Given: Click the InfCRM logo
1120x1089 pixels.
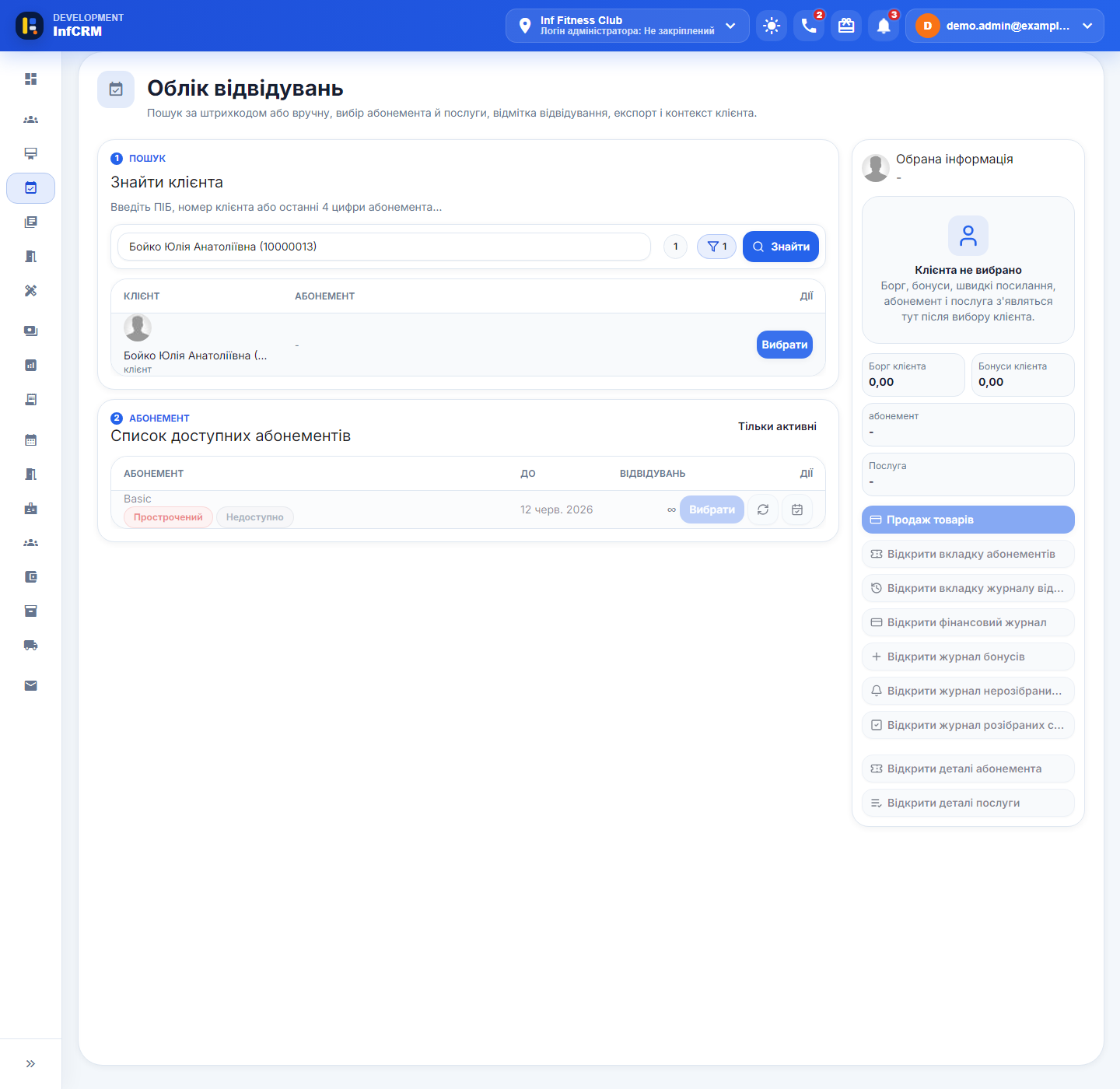Looking at the screenshot, I should 30,26.
